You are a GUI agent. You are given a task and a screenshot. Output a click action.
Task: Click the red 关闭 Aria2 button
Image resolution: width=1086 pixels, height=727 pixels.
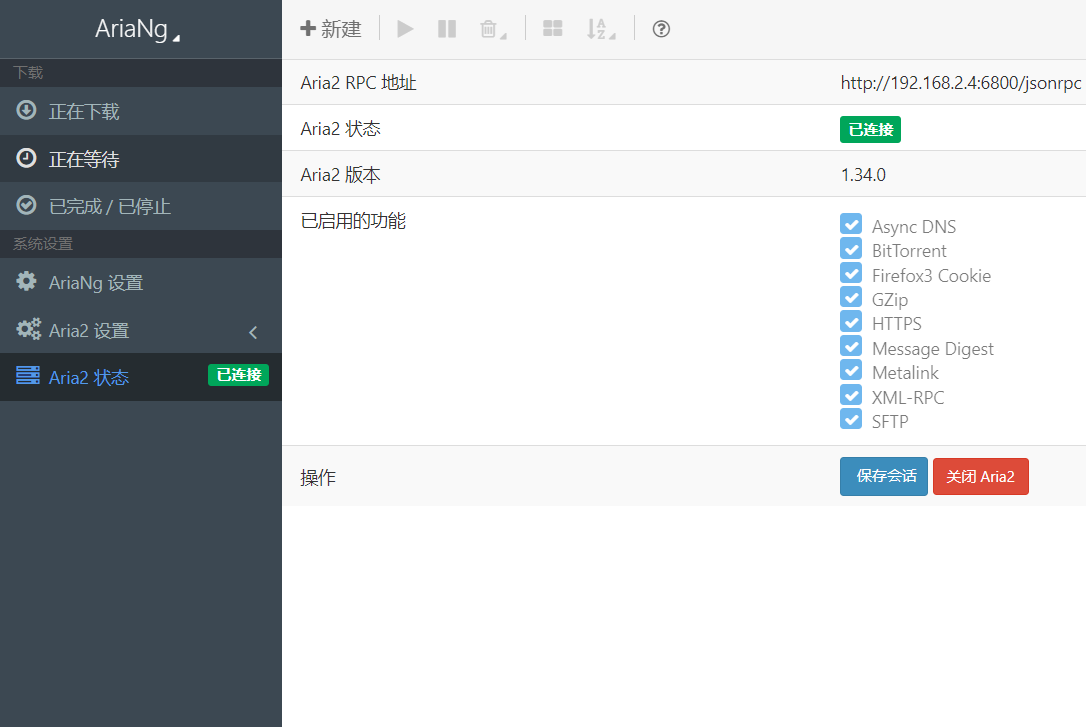click(x=980, y=477)
